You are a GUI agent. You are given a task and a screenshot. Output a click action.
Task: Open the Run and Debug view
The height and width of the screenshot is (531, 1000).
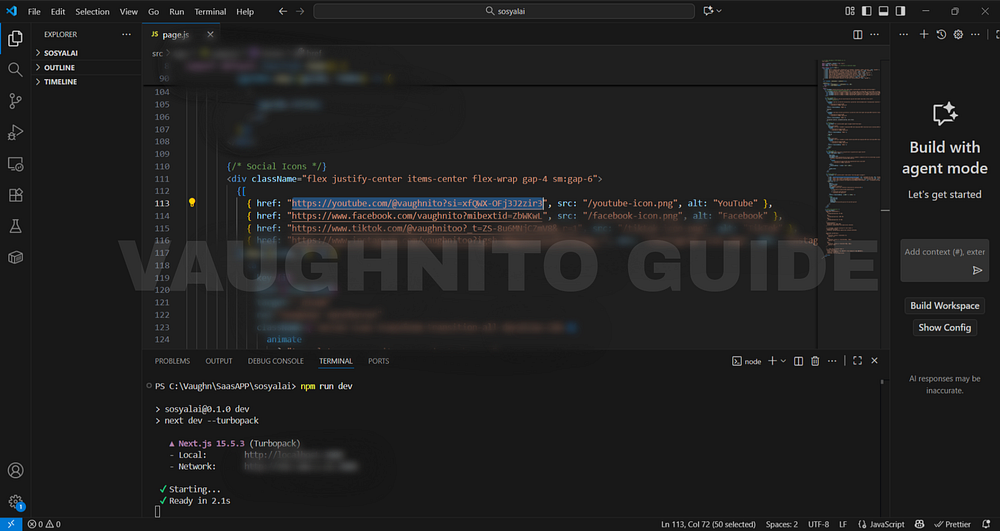point(15,132)
